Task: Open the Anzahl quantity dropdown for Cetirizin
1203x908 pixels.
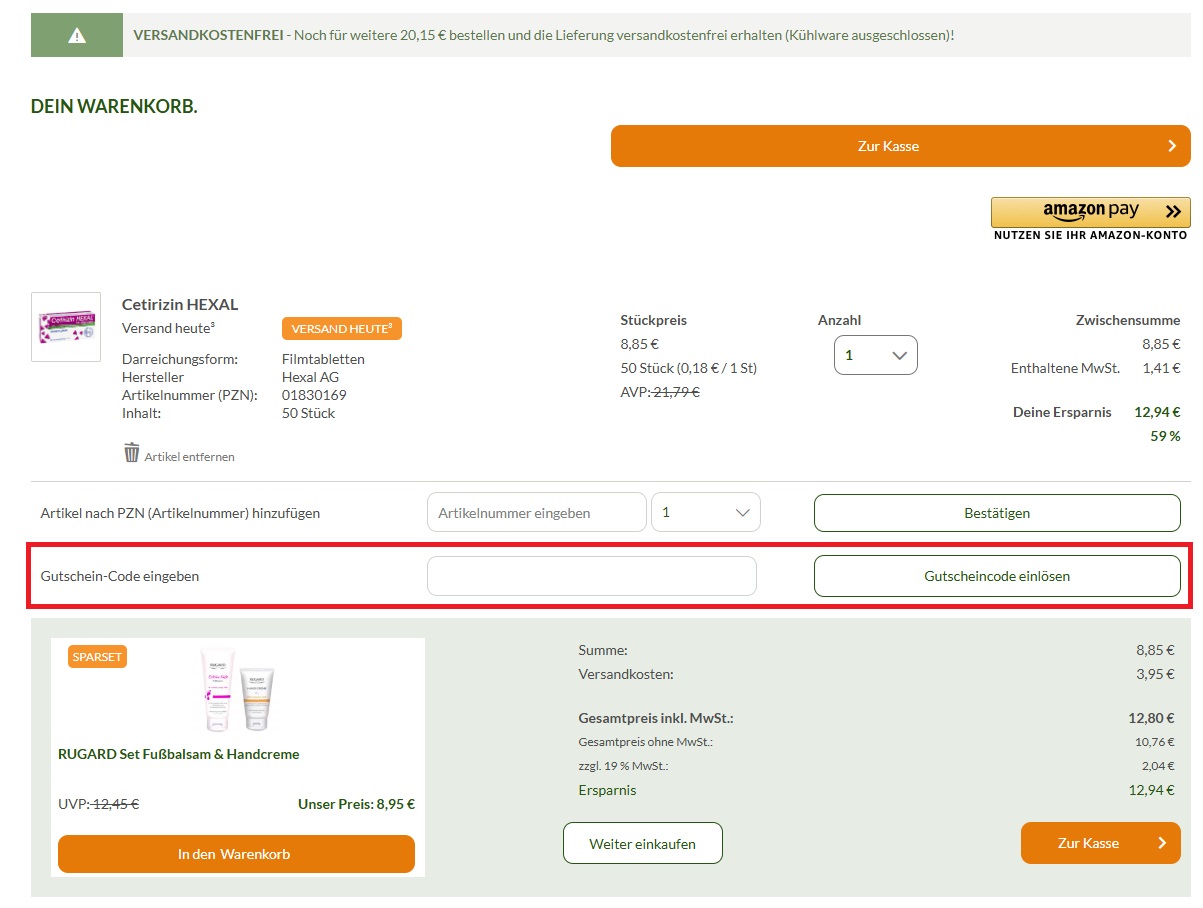Action: tap(876, 355)
